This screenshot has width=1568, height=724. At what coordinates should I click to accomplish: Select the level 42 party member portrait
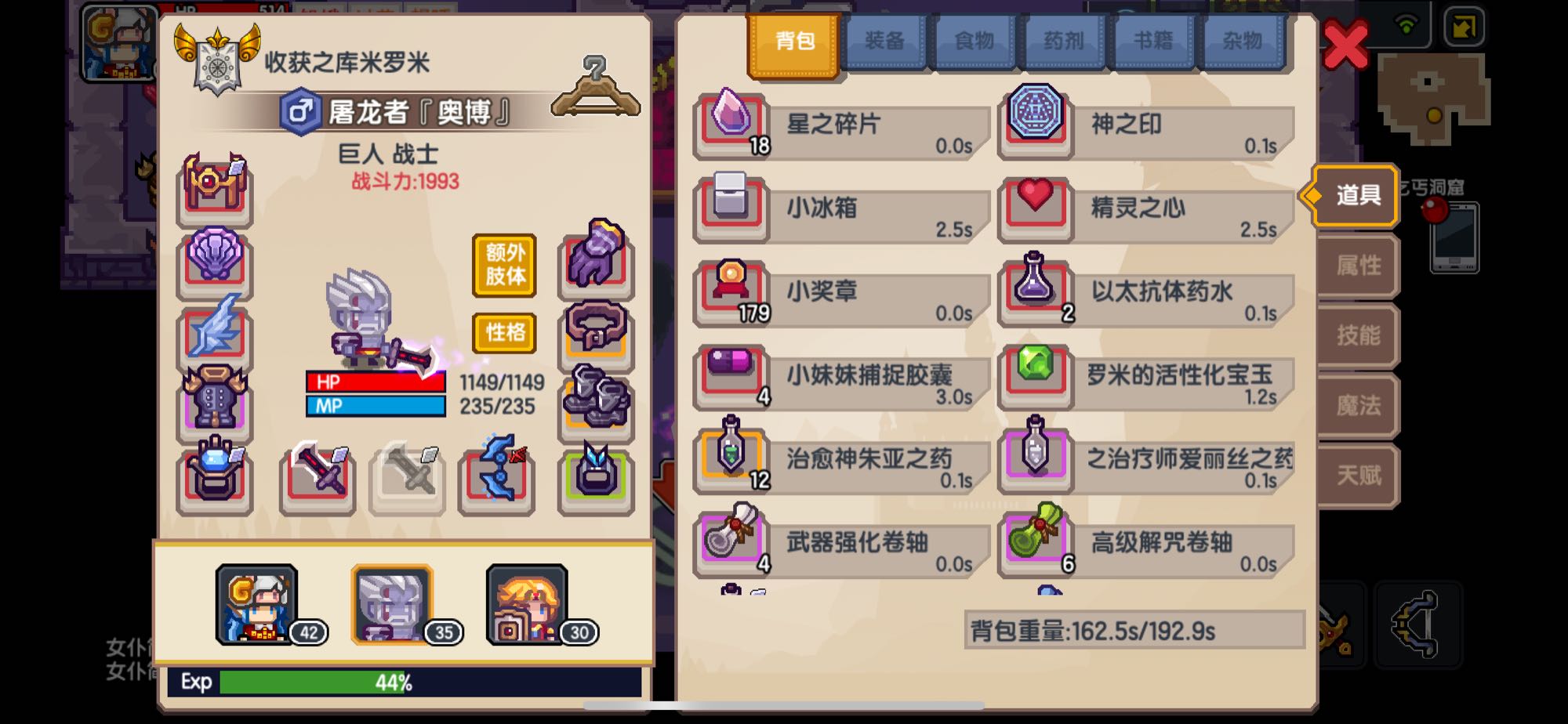pyautogui.click(x=257, y=605)
